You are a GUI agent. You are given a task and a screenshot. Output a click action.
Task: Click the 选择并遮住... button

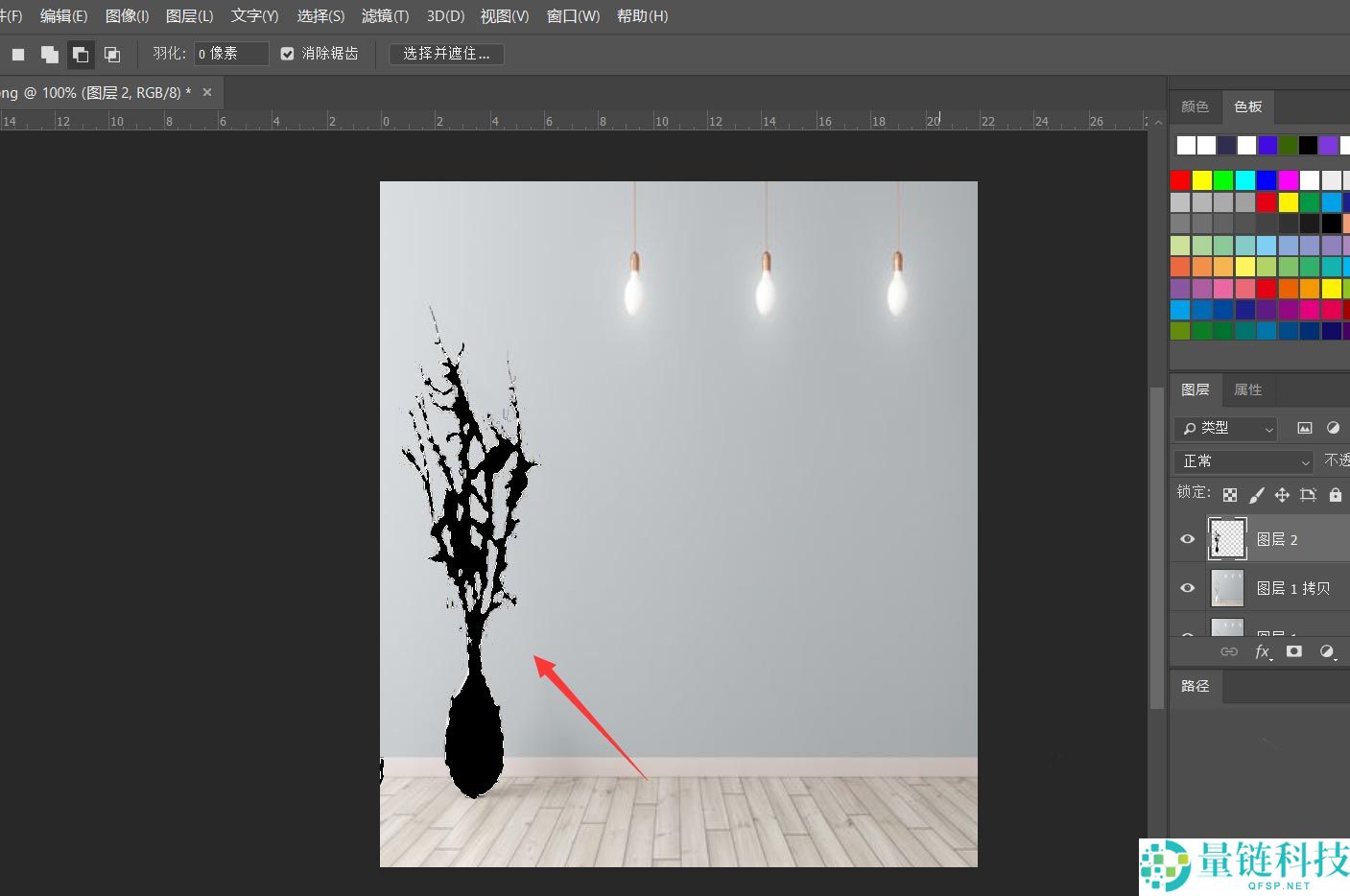pos(446,54)
